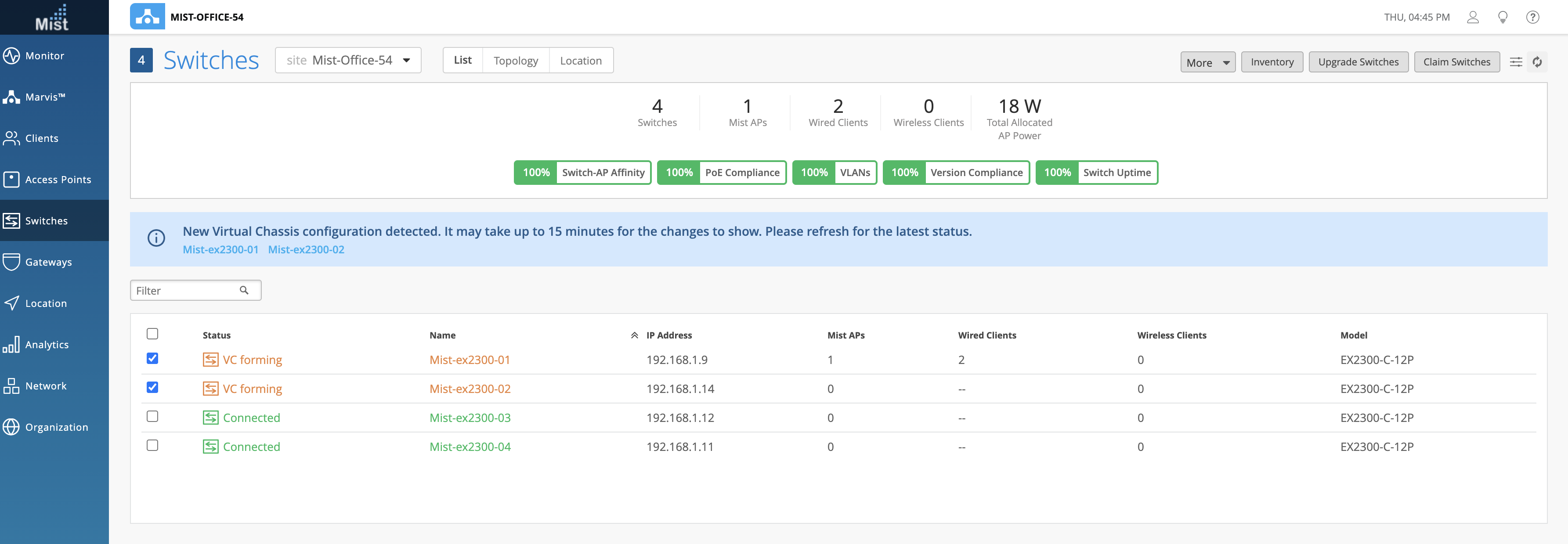Toggle the select-all header checkbox
The width and height of the screenshot is (1568, 544).
coord(152,333)
